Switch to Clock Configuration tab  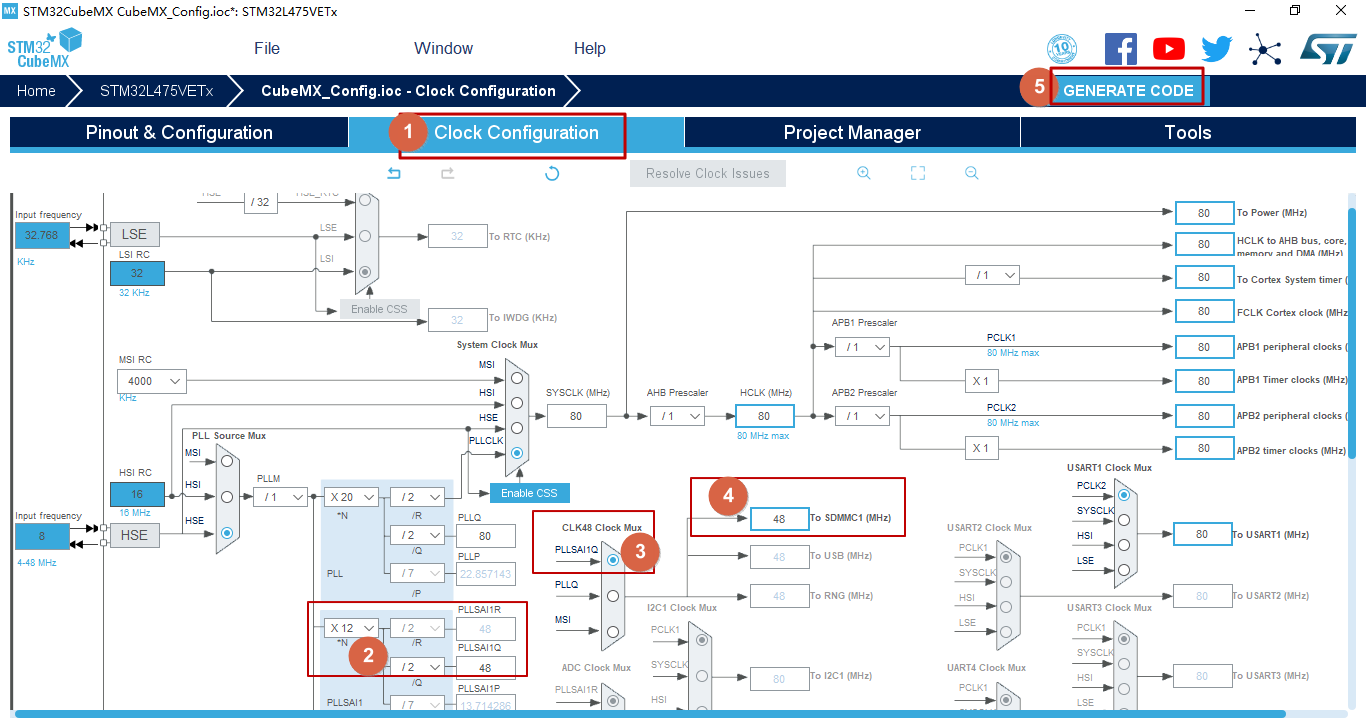coord(516,133)
